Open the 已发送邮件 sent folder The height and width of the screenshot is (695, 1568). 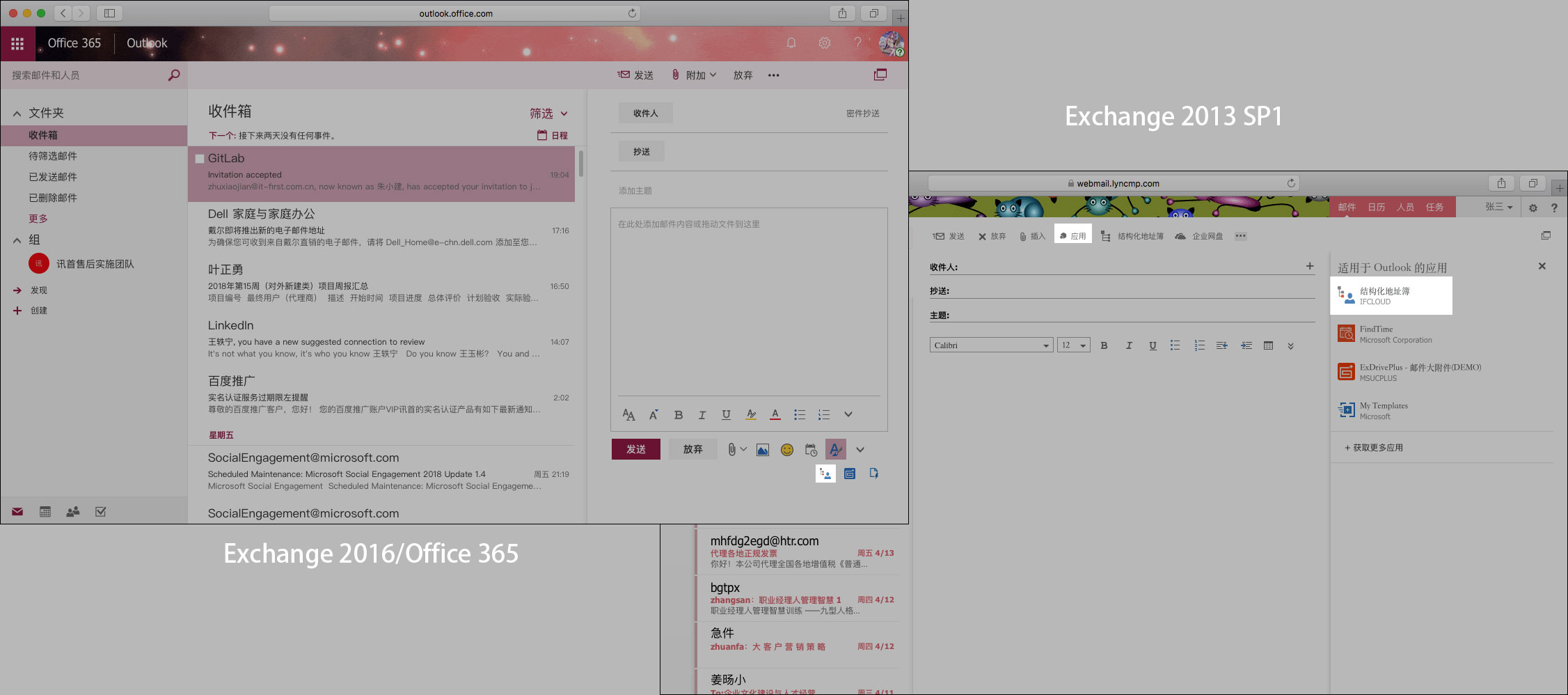[x=53, y=177]
